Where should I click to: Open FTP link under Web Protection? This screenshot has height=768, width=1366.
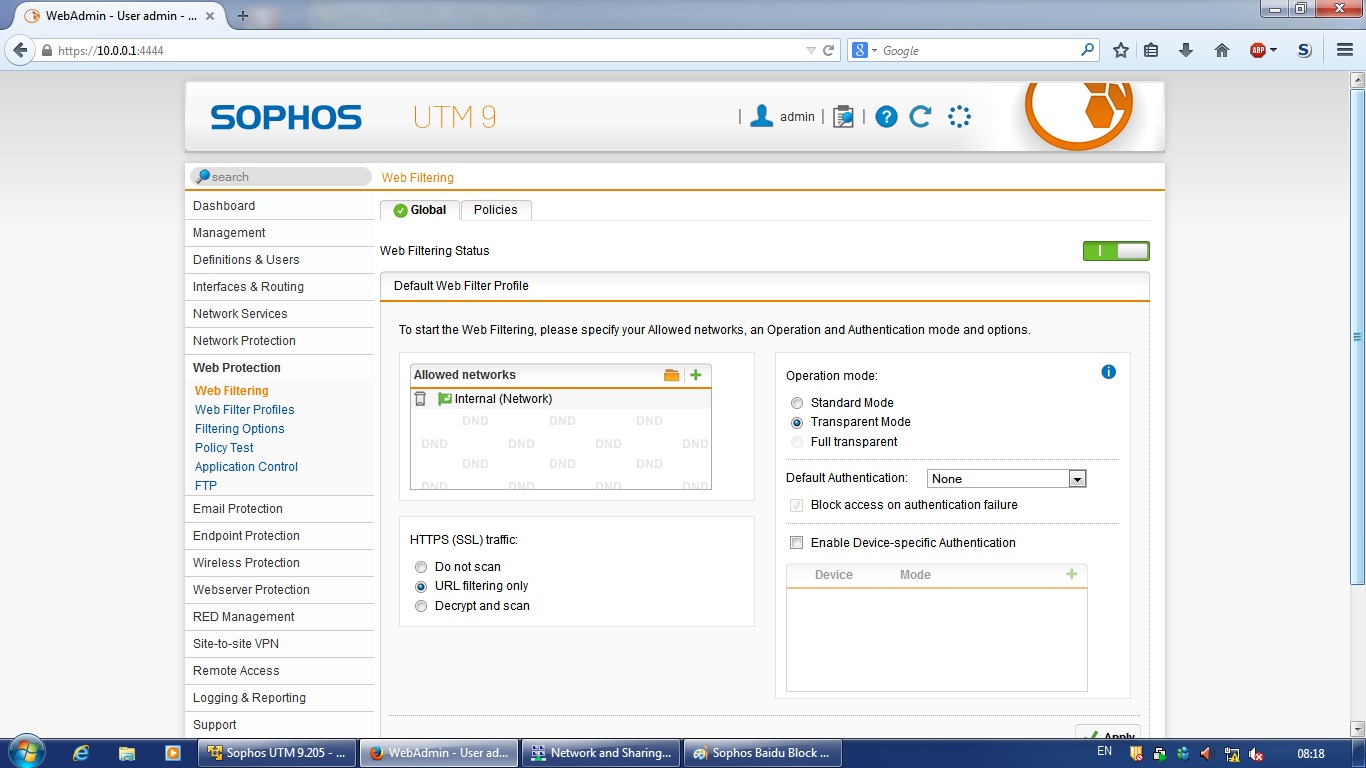click(206, 486)
